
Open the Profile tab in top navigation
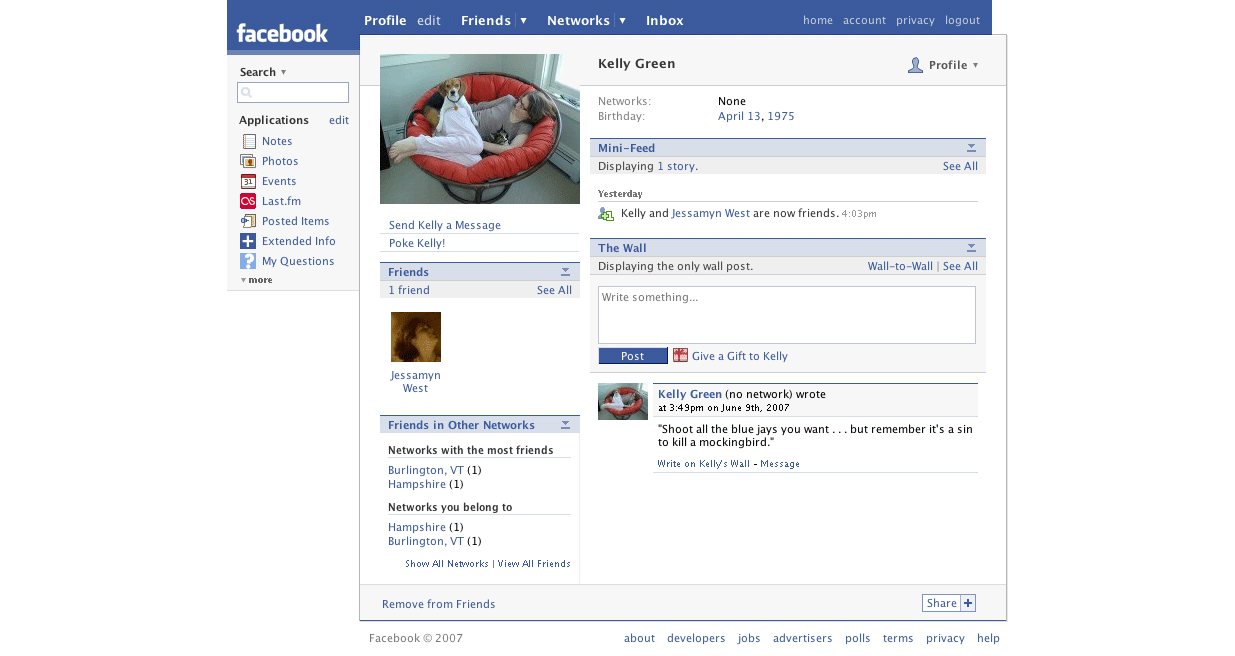click(x=385, y=20)
